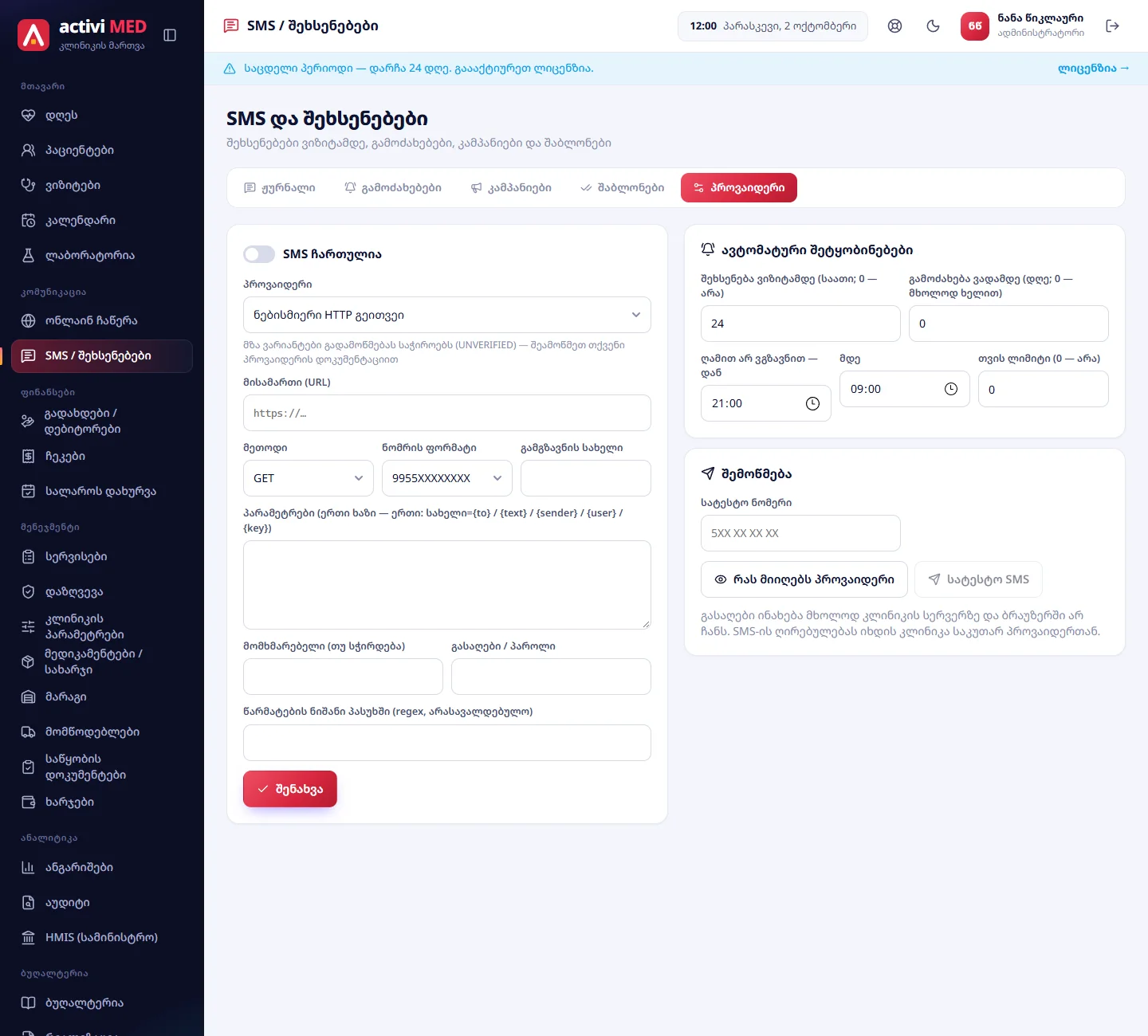Open HMIS (სამინისტრო) in sidebar
Screen dimensions: 1148x1036
[102, 938]
